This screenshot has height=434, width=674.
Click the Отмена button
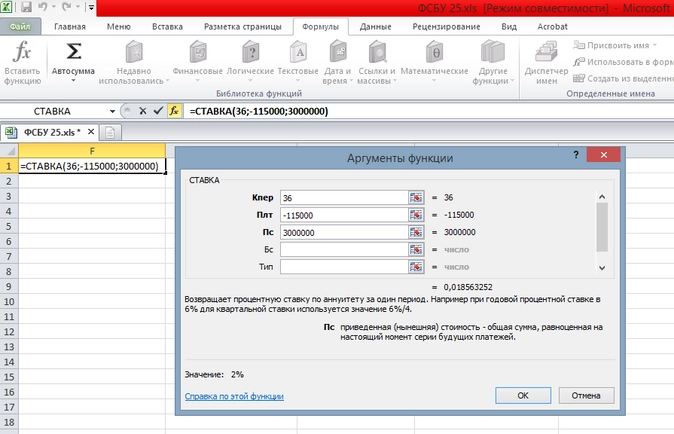(586, 395)
